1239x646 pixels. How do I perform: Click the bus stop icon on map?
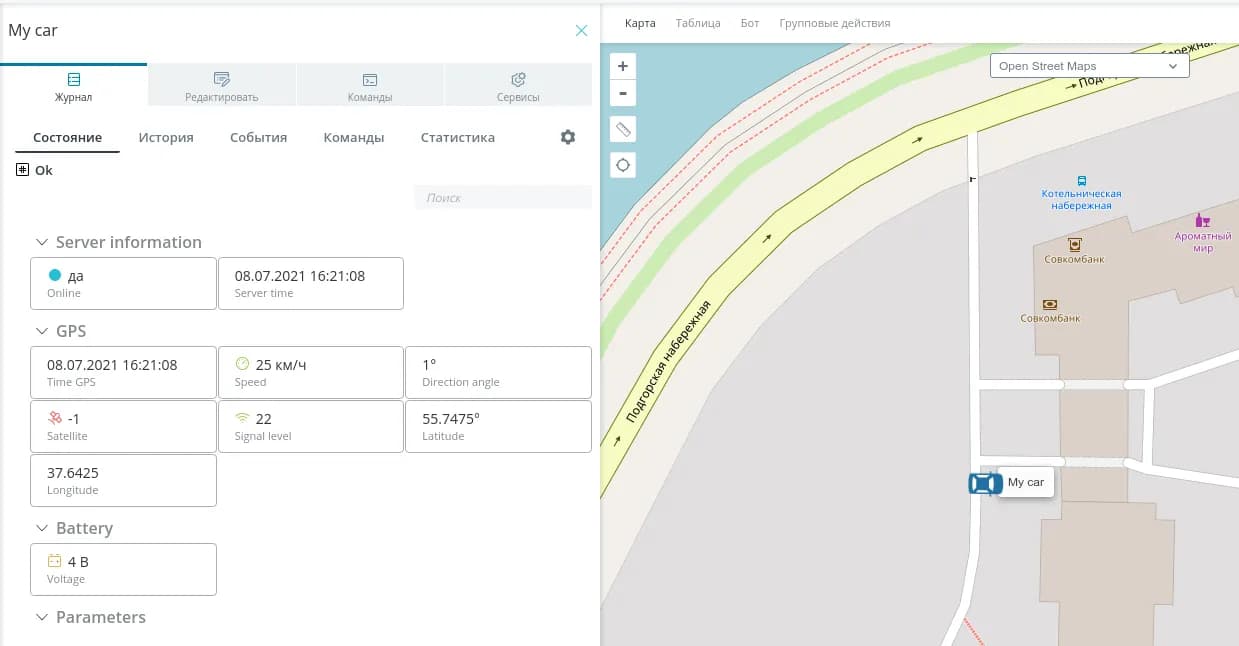point(1081,180)
